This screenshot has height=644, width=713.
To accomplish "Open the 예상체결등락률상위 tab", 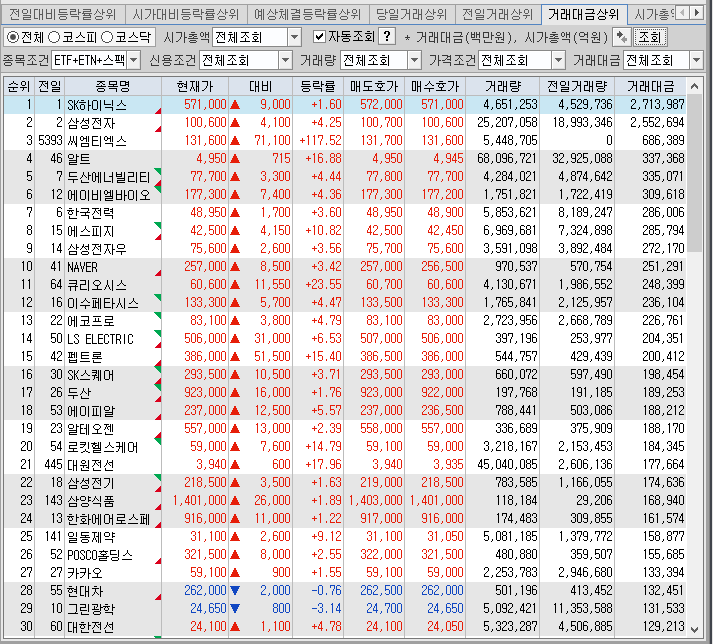I will (x=308, y=15).
